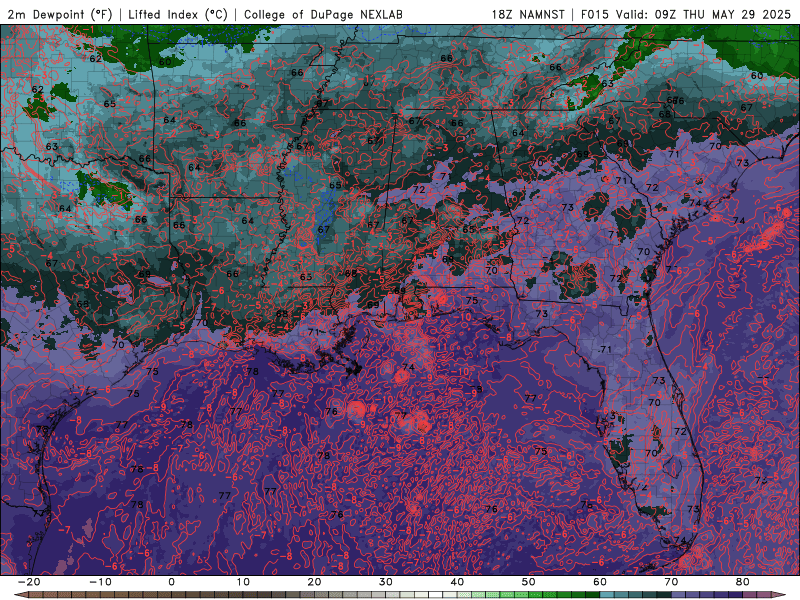Click the '30' color scale label

pos(386,582)
